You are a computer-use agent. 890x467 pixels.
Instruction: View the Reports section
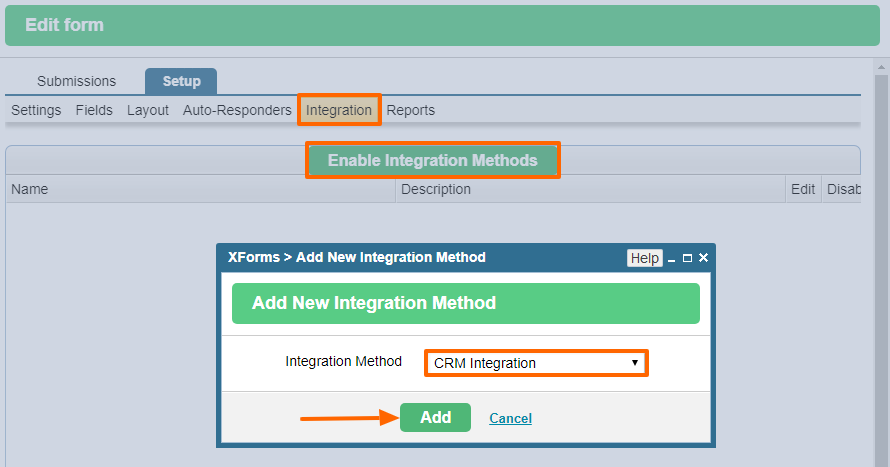click(410, 110)
